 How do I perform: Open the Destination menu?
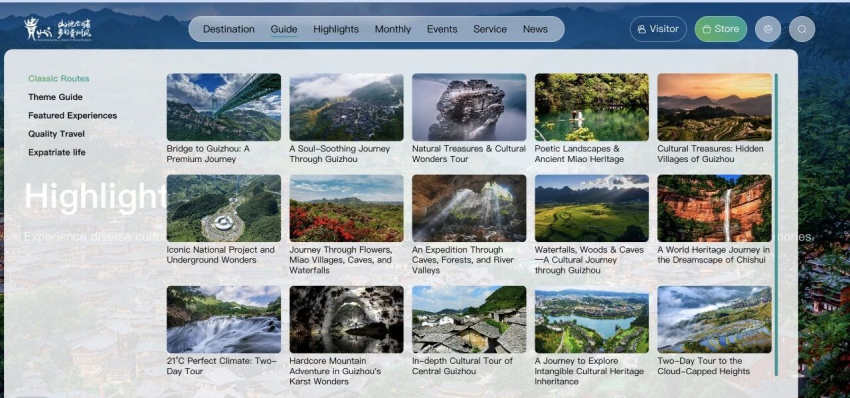pyautogui.click(x=229, y=29)
